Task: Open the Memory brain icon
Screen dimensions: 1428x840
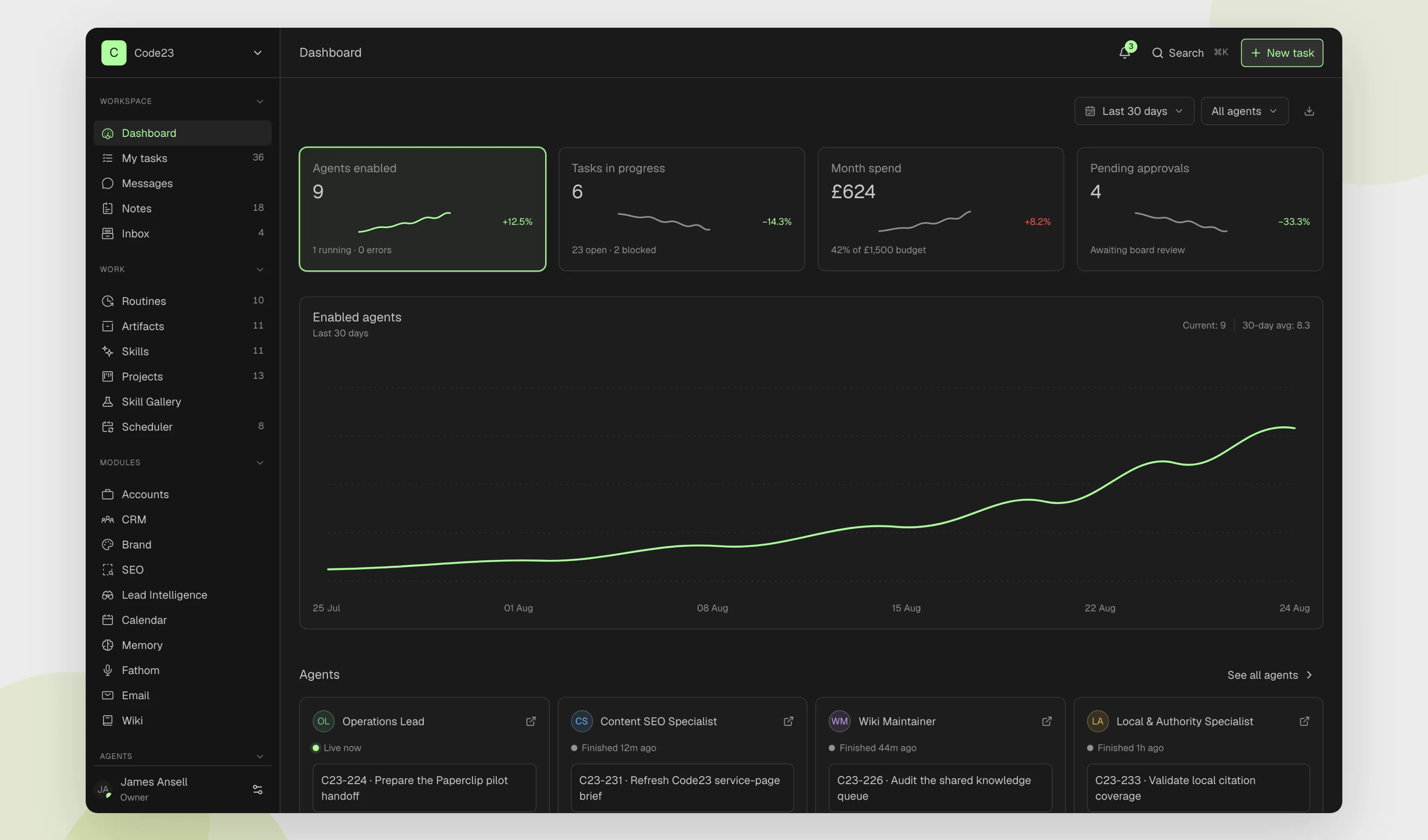Action: (108, 645)
